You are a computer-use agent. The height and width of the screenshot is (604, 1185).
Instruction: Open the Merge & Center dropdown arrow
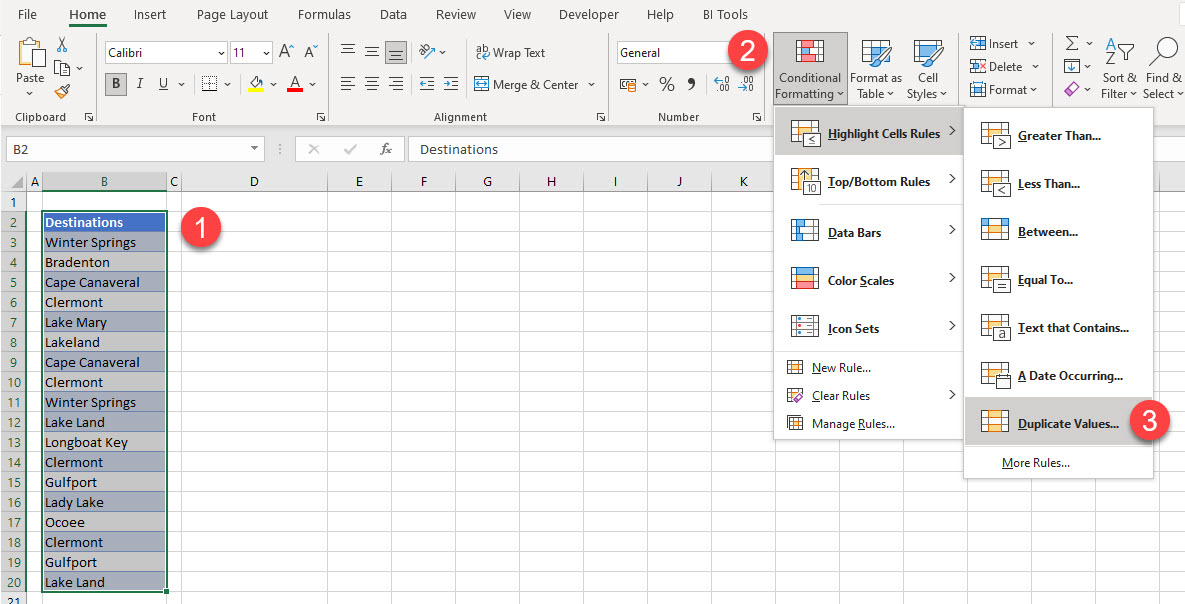(592, 85)
